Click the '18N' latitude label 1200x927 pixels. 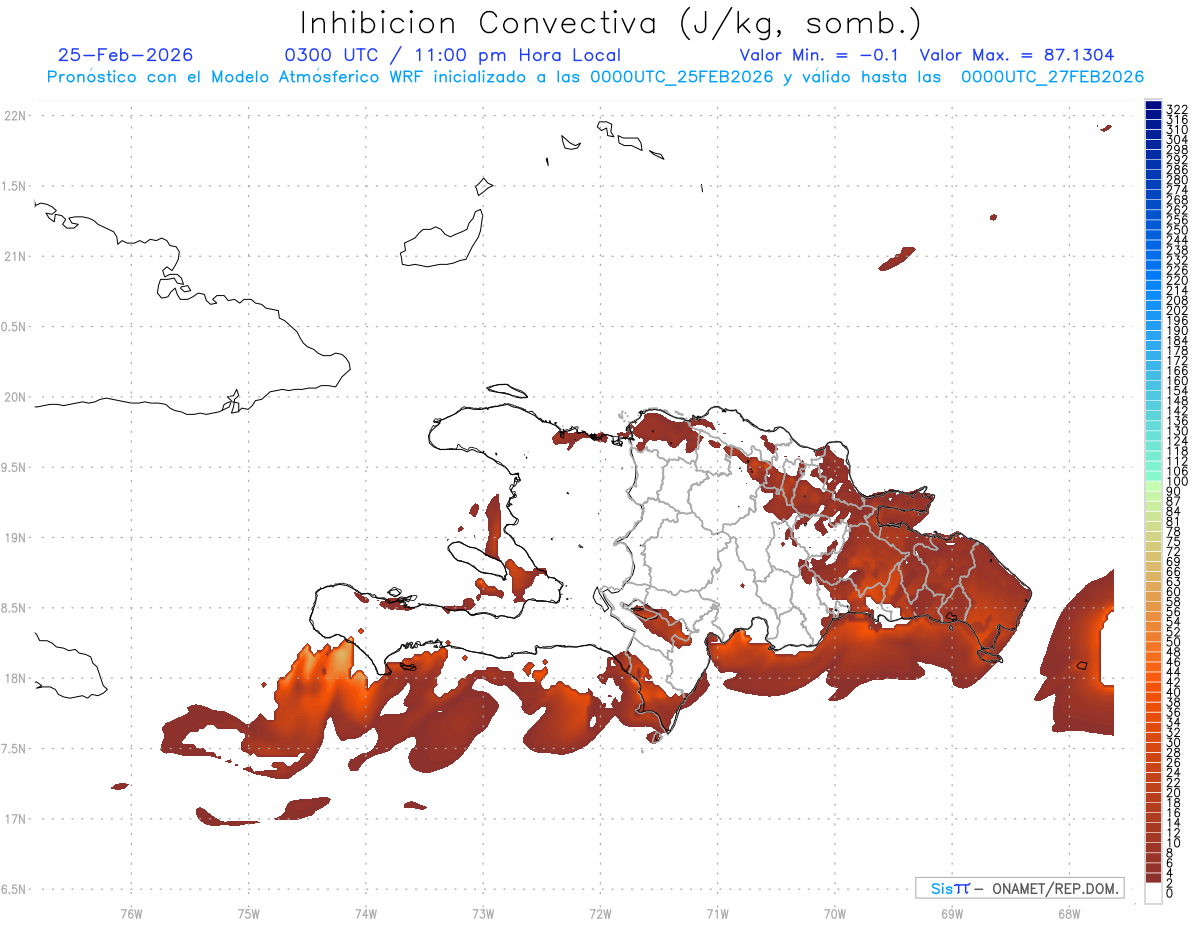point(14,678)
